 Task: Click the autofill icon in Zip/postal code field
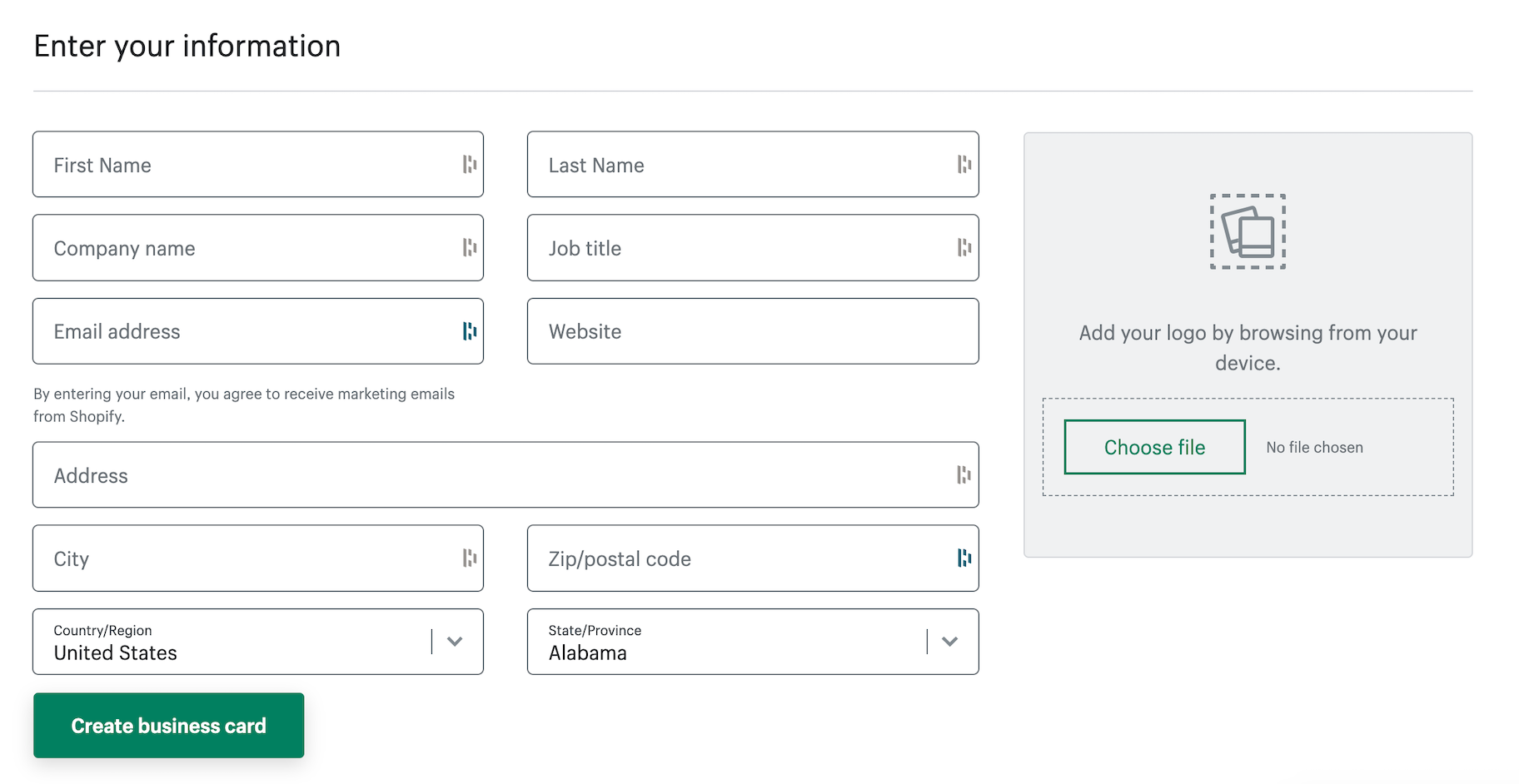964,558
